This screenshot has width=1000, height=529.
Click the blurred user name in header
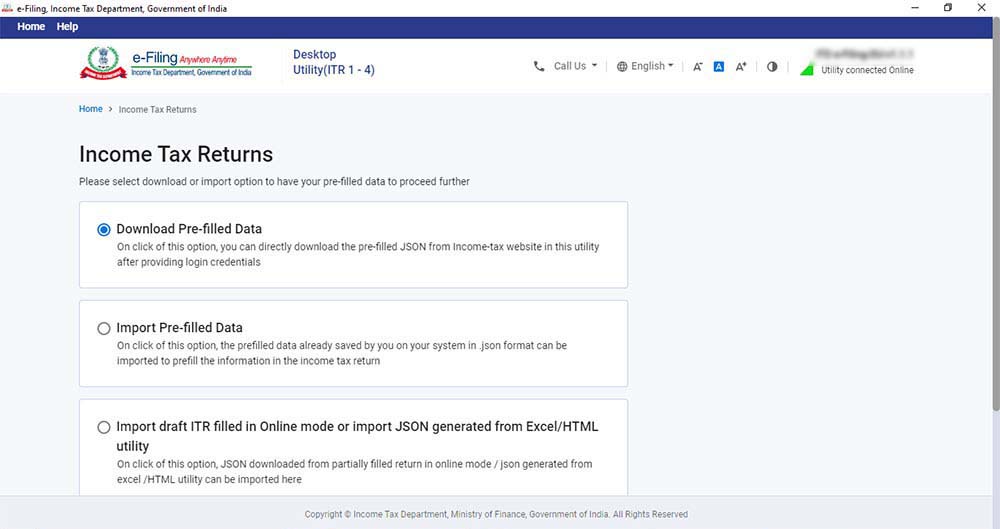(866, 53)
